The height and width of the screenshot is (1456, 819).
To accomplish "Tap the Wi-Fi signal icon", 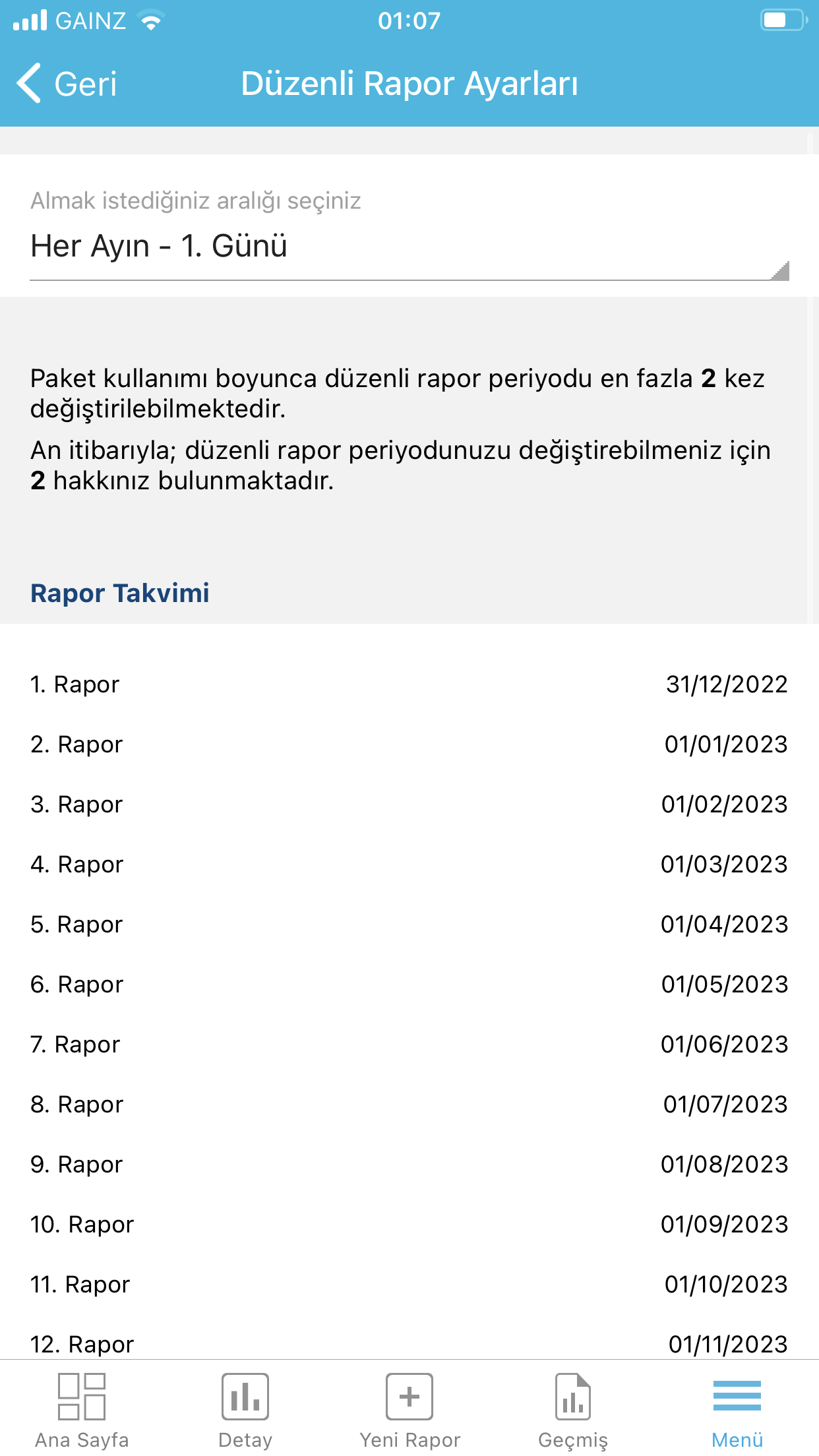I will click(x=151, y=20).
